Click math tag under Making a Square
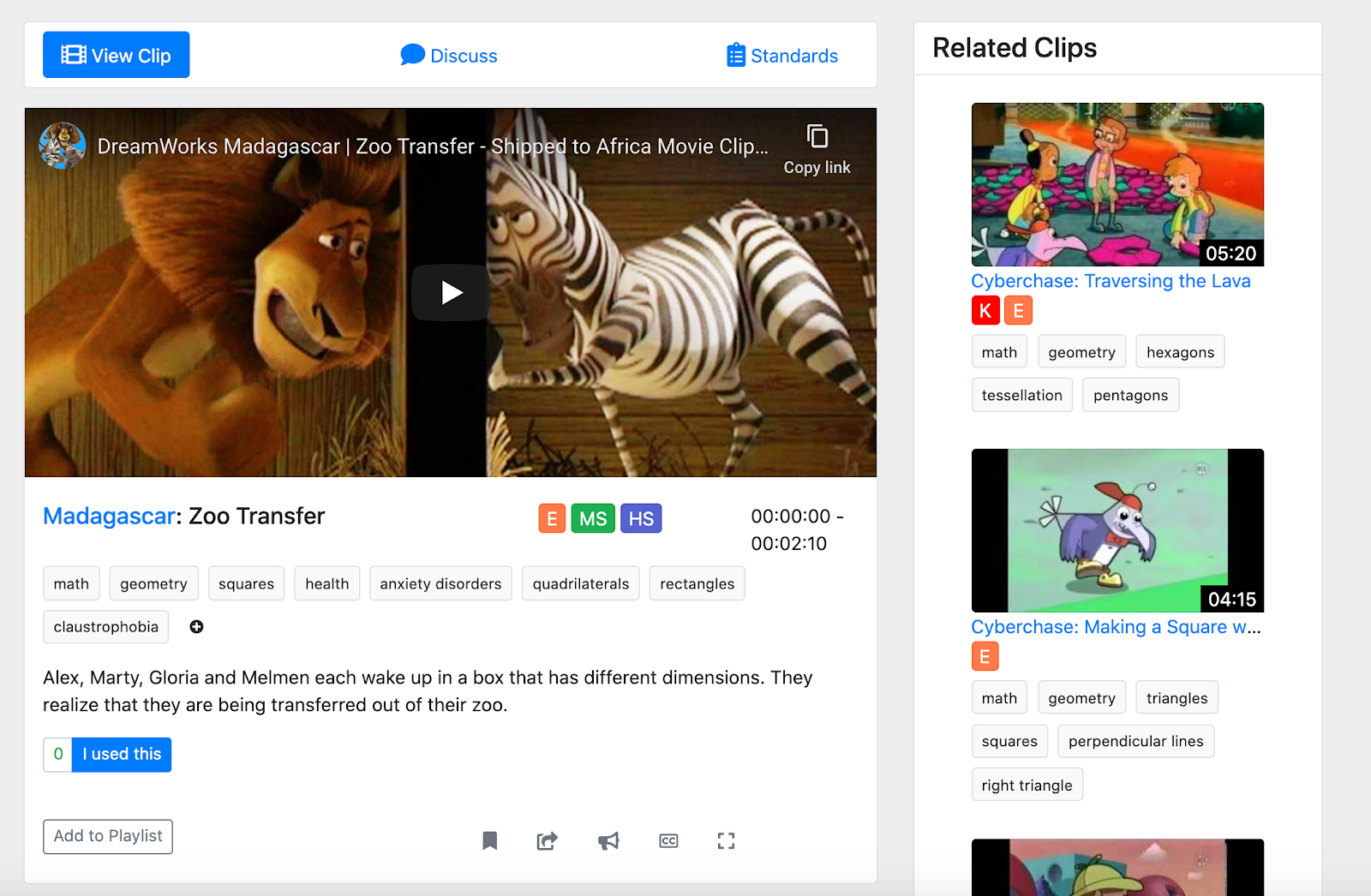The height and width of the screenshot is (896, 1371). click(999, 697)
